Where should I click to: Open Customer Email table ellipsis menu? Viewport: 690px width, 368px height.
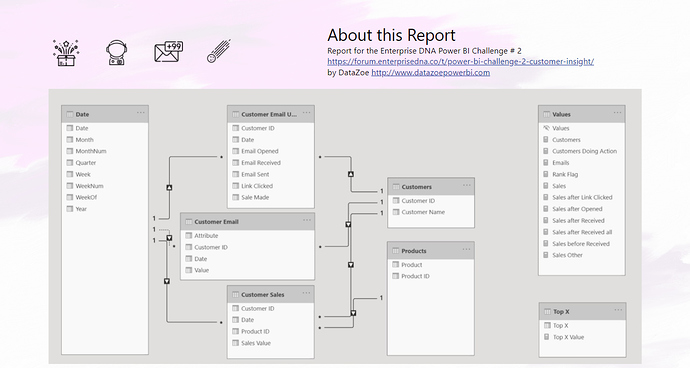(x=307, y=221)
